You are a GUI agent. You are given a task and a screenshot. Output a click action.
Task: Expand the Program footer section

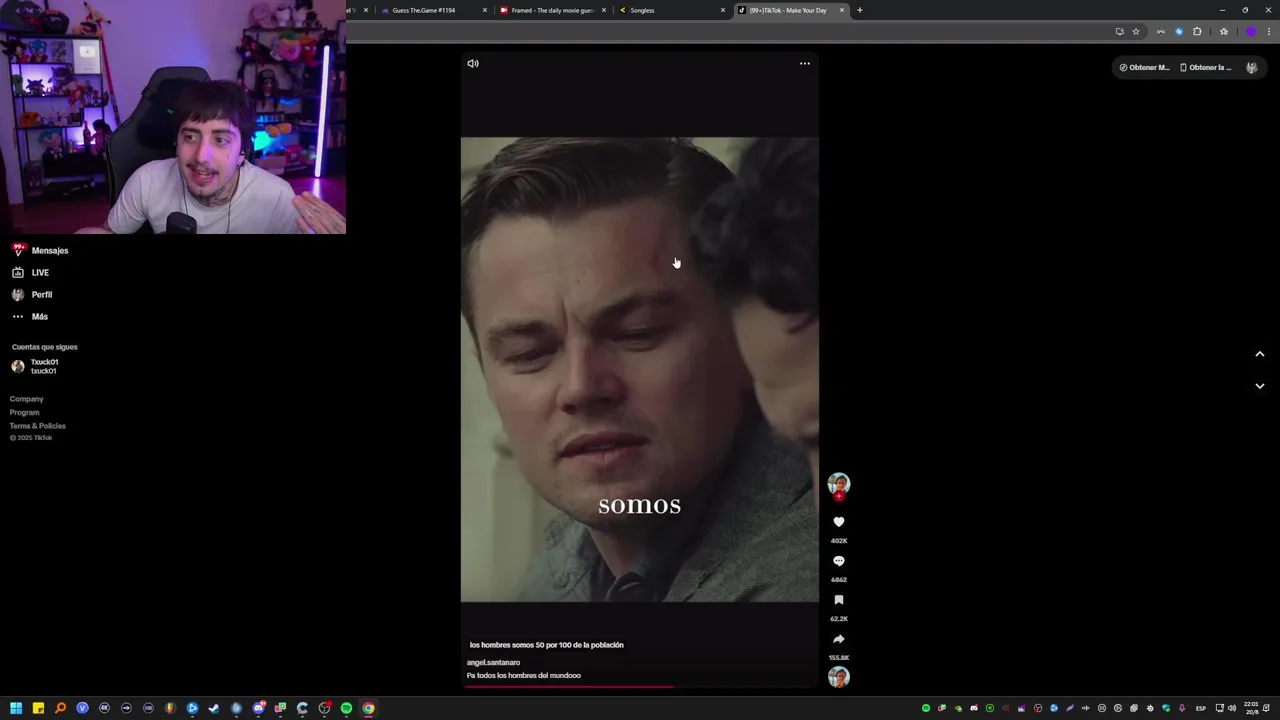tap(25, 412)
